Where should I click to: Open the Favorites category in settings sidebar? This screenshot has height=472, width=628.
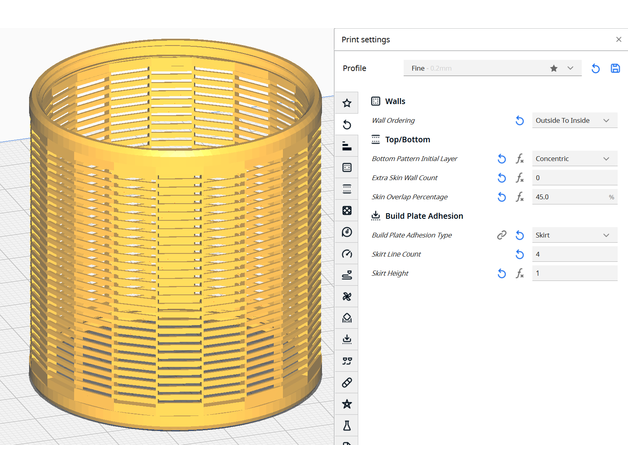click(x=346, y=103)
